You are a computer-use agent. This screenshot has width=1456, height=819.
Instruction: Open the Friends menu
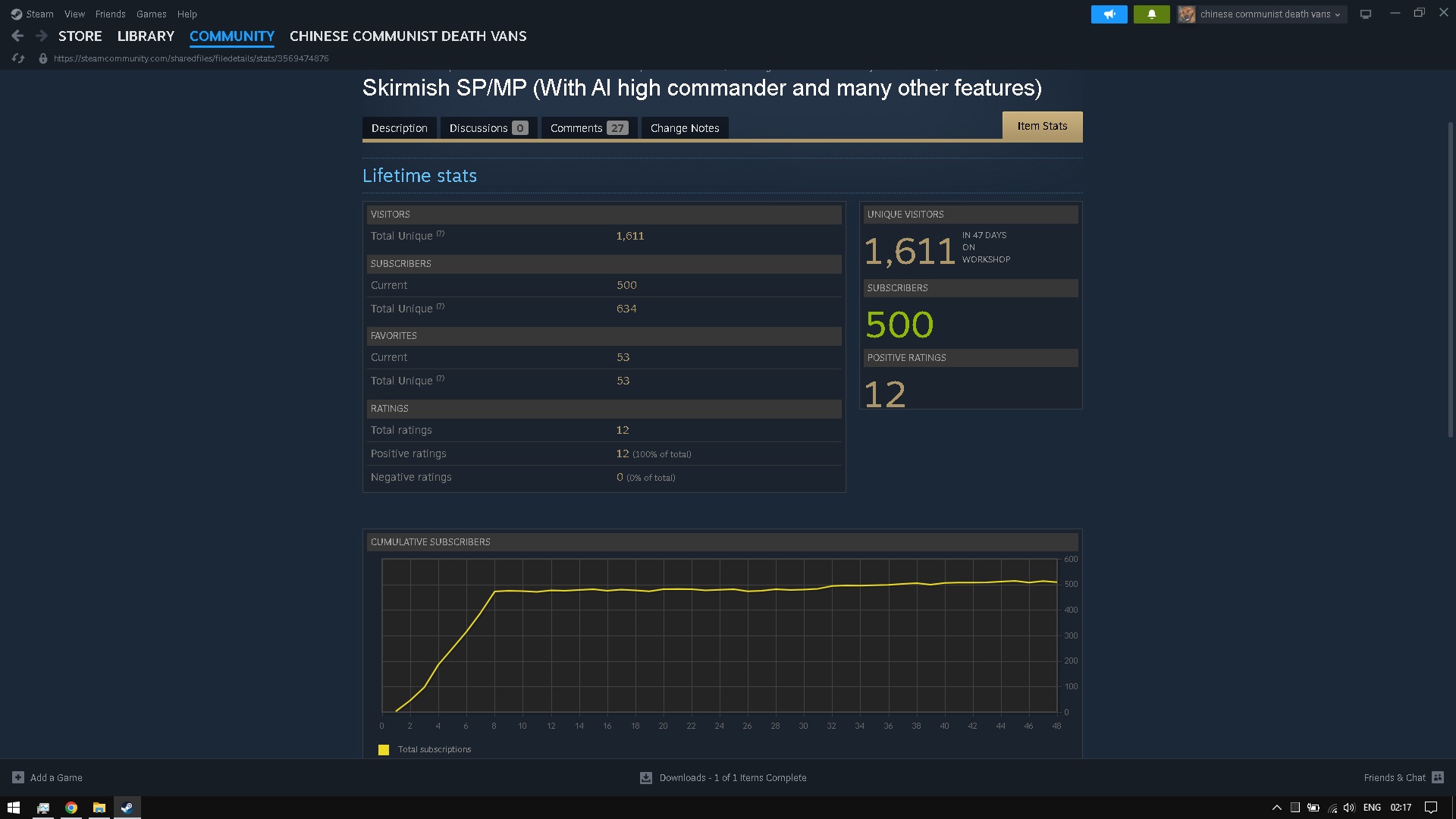pos(110,14)
